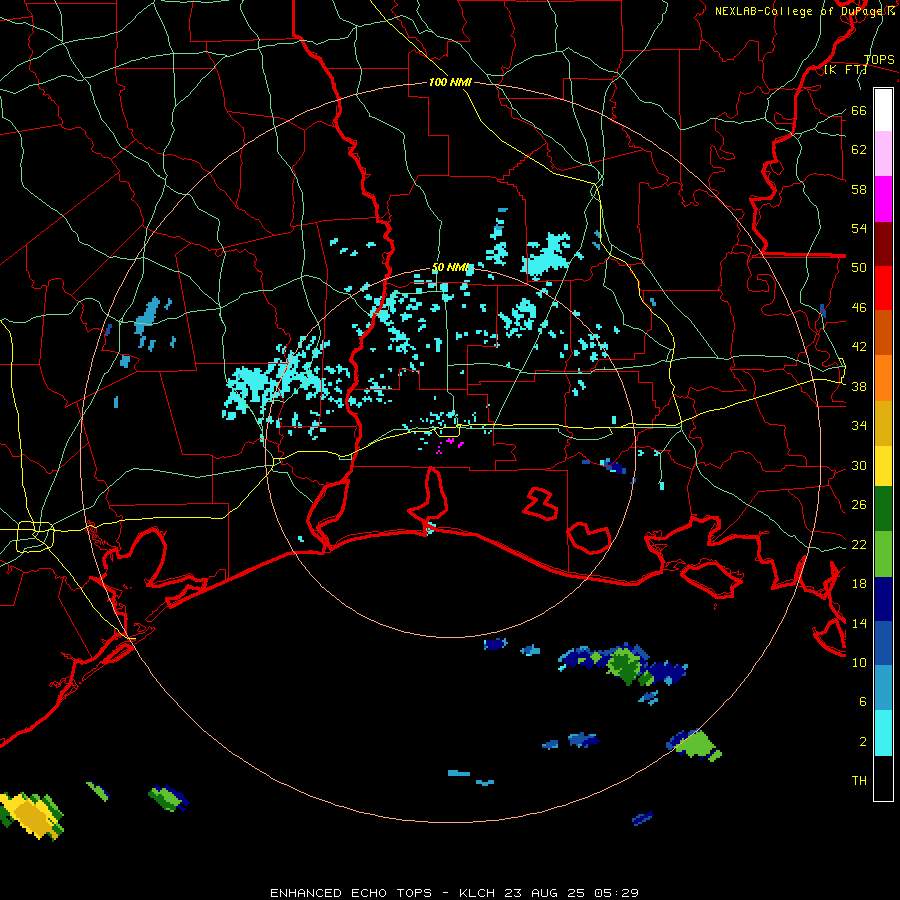
Task: Click the Enhanced Echo Tops KLCH caption
Action: pyautogui.click(x=454, y=893)
